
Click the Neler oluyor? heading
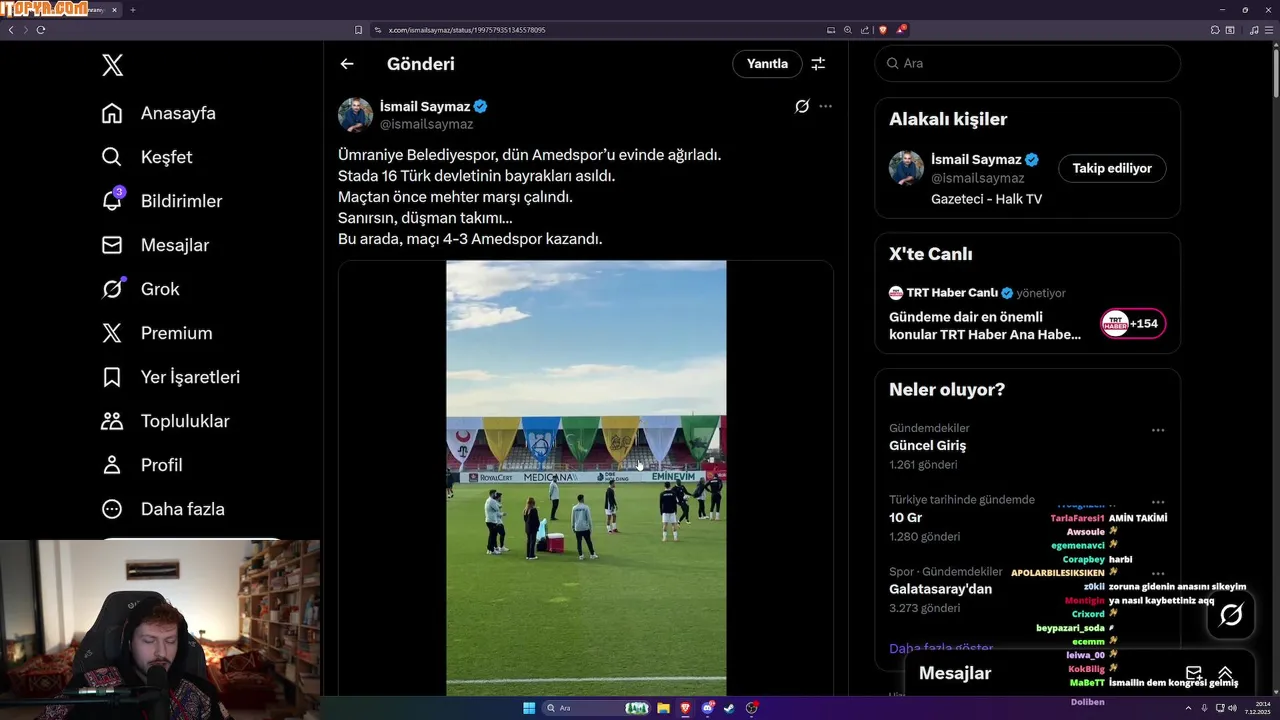pos(947,389)
